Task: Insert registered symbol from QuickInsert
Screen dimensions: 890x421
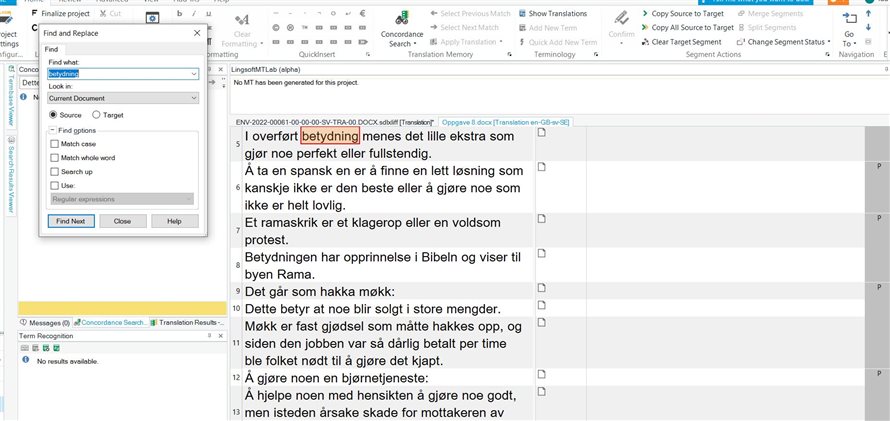Action: [x=290, y=27]
